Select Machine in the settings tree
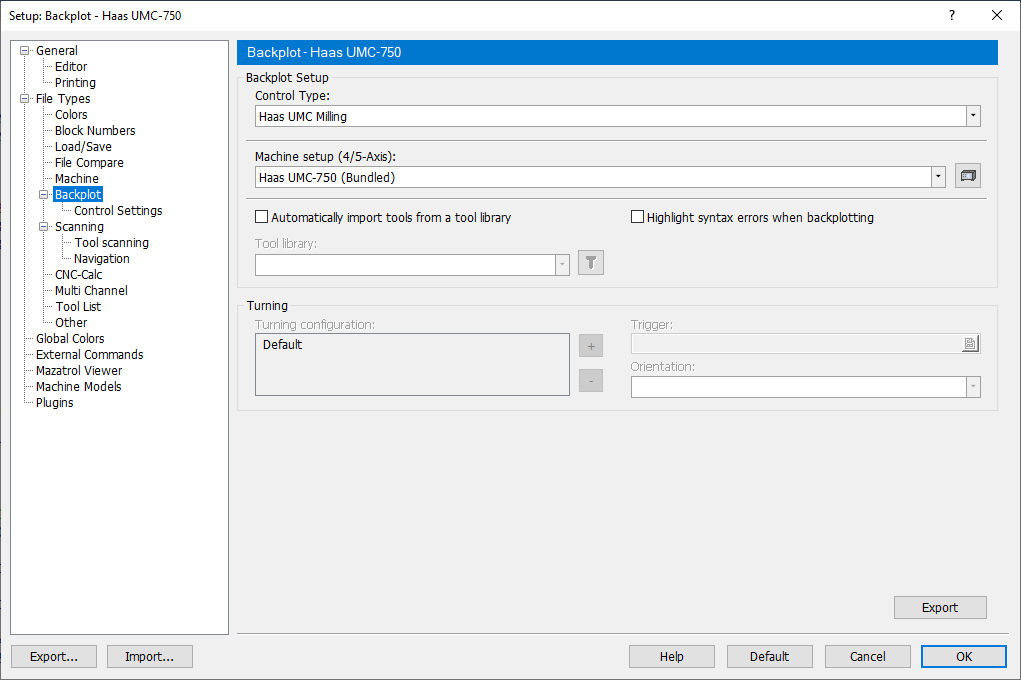The height and width of the screenshot is (680, 1021). tap(77, 178)
